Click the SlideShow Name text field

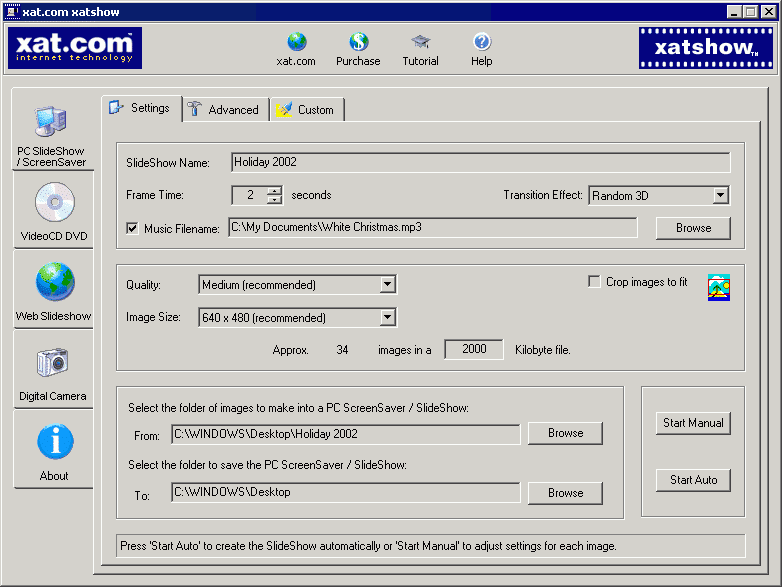pos(480,162)
